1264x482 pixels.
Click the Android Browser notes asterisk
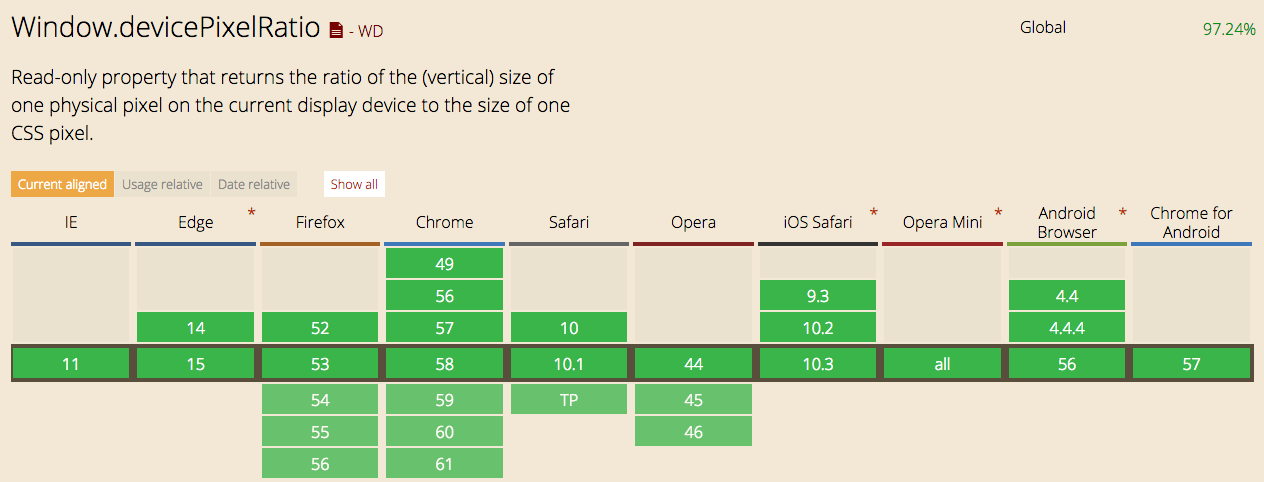1122,213
